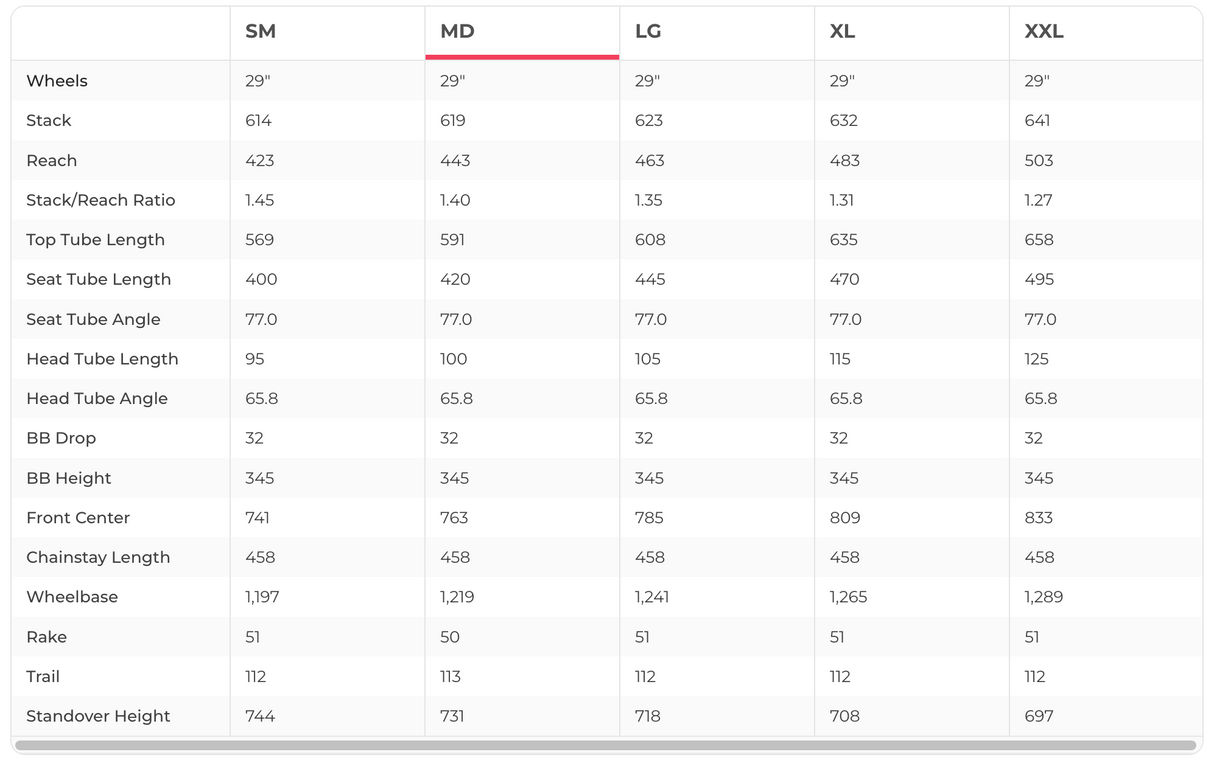The height and width of the screenshot is (763, 1214).
Task: Click the Seat Tube Angle row label
Action: [x=93, y=319]
